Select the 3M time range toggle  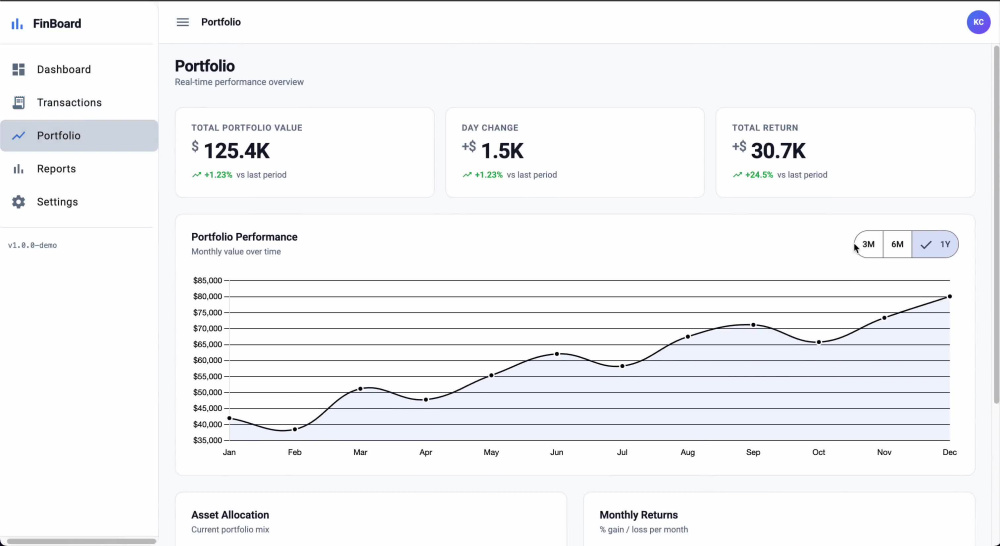click(869, 244)
